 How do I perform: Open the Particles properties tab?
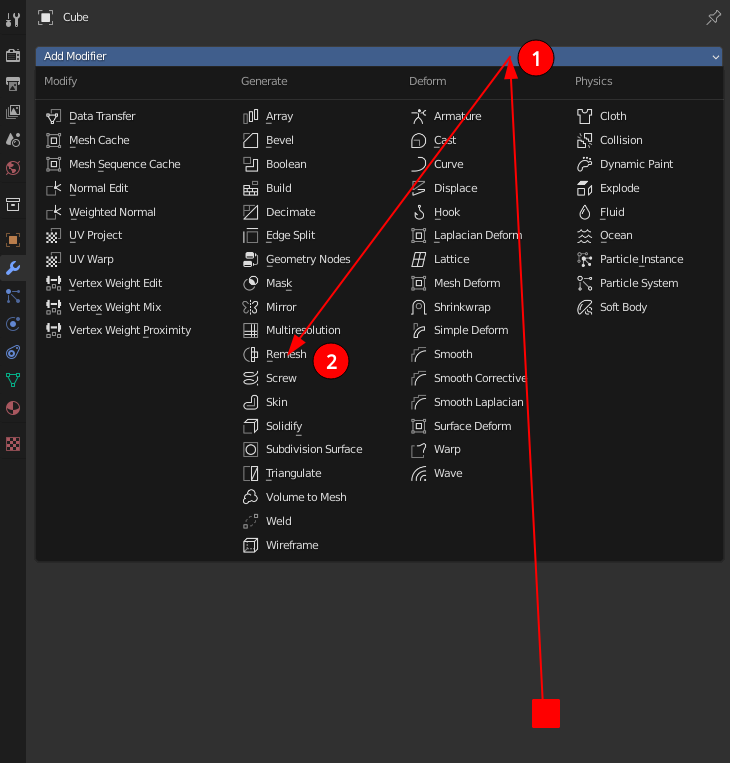point(13,296)
